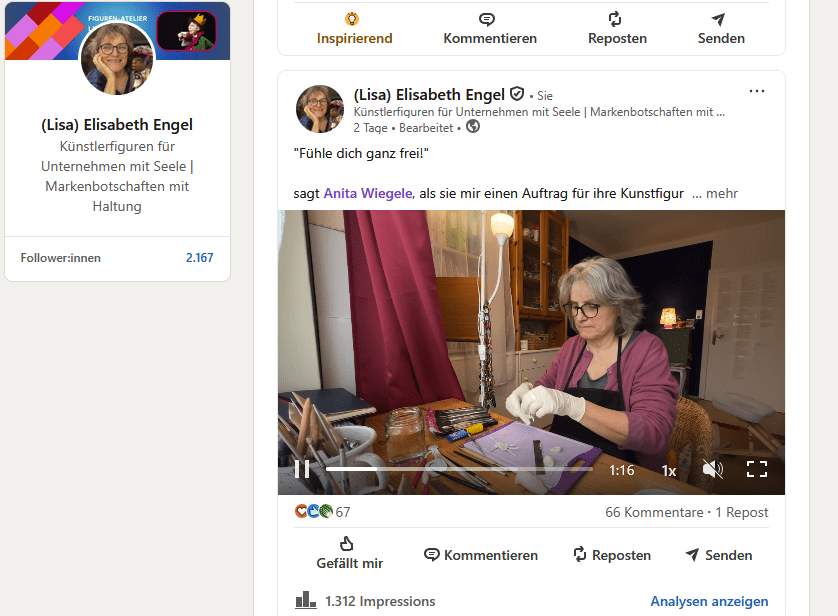Open the post's three-dot menu
This screenshot has width=838, height=616.
(757, 92)
